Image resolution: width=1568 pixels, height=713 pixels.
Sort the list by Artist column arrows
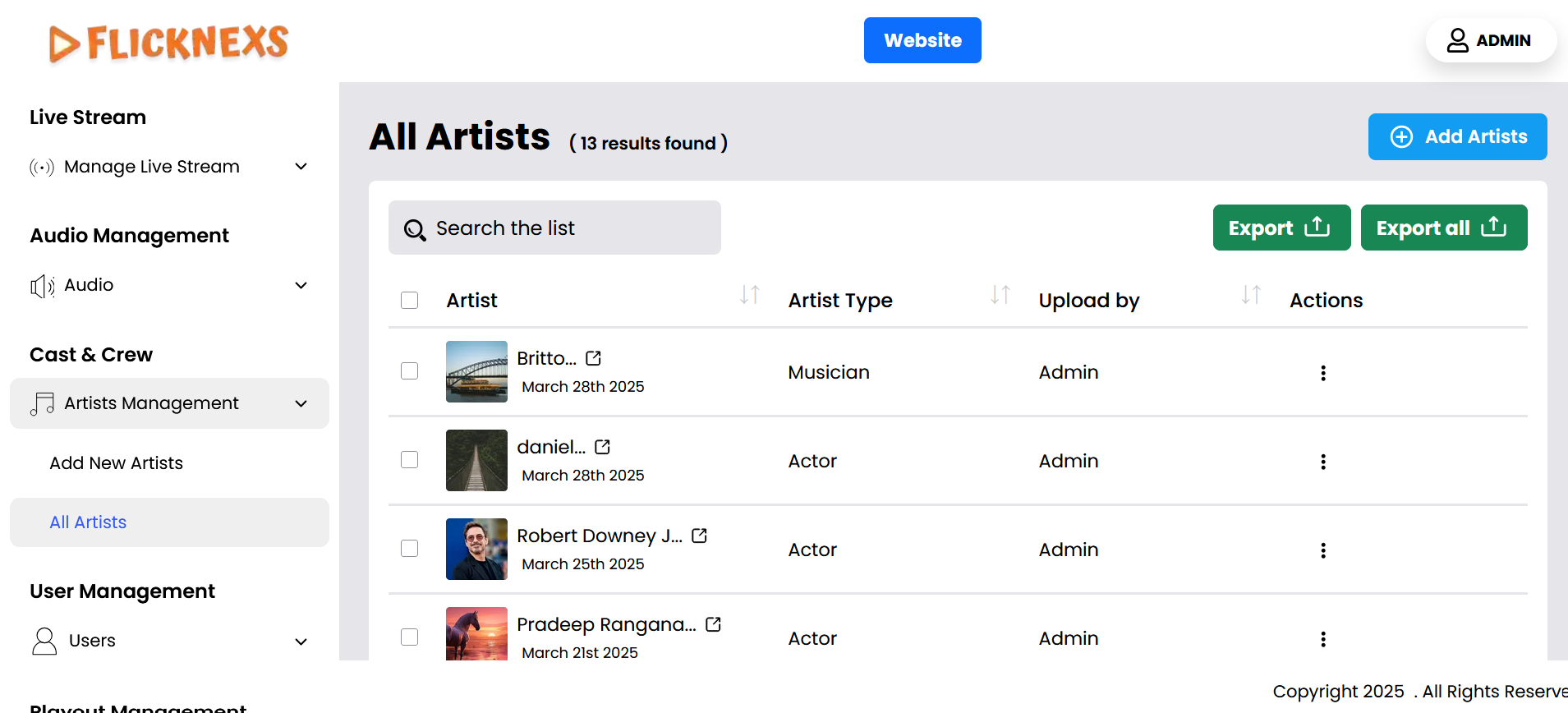click(x=749, y=295)
